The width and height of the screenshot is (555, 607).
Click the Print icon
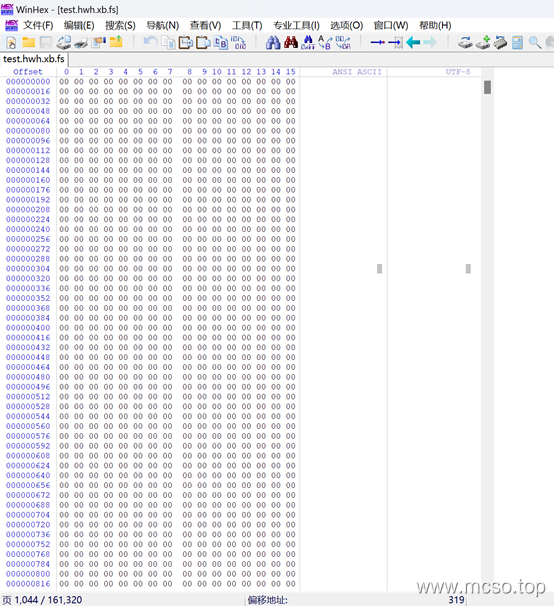pos(81,43)
